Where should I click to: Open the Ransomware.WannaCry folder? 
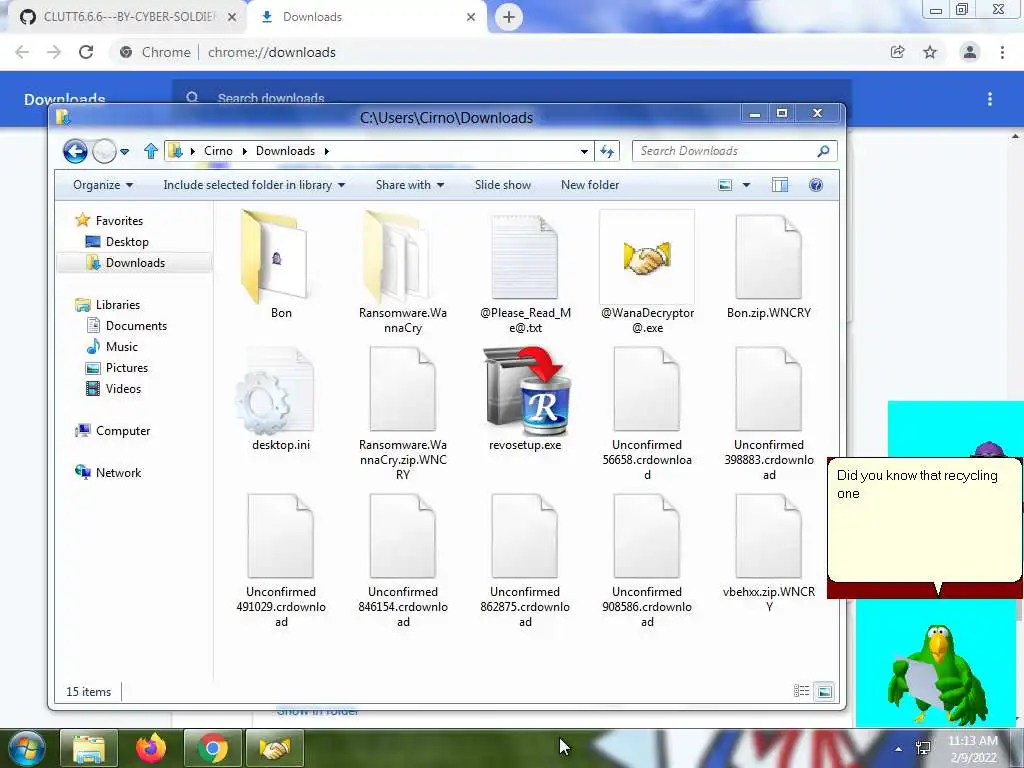402,271
